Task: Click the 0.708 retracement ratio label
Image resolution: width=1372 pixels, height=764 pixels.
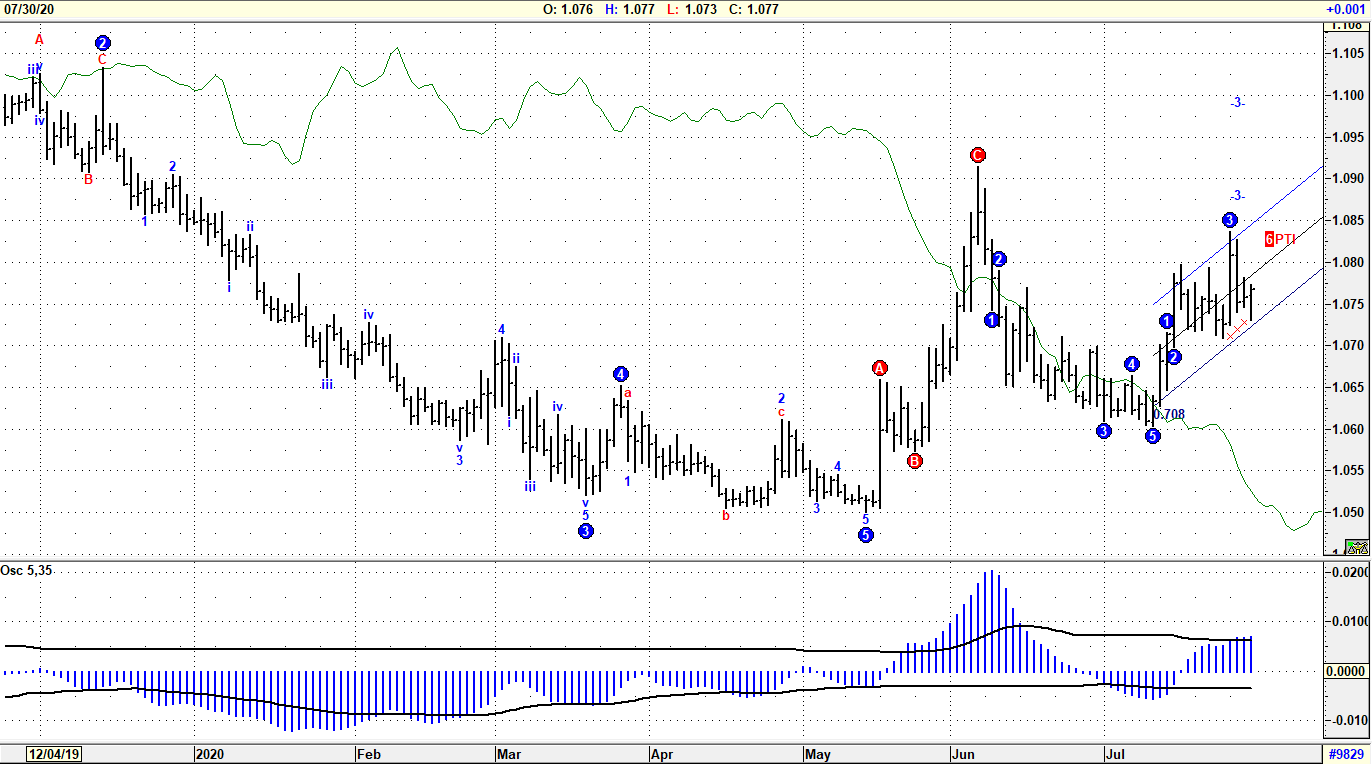Action: [1169, 414]
